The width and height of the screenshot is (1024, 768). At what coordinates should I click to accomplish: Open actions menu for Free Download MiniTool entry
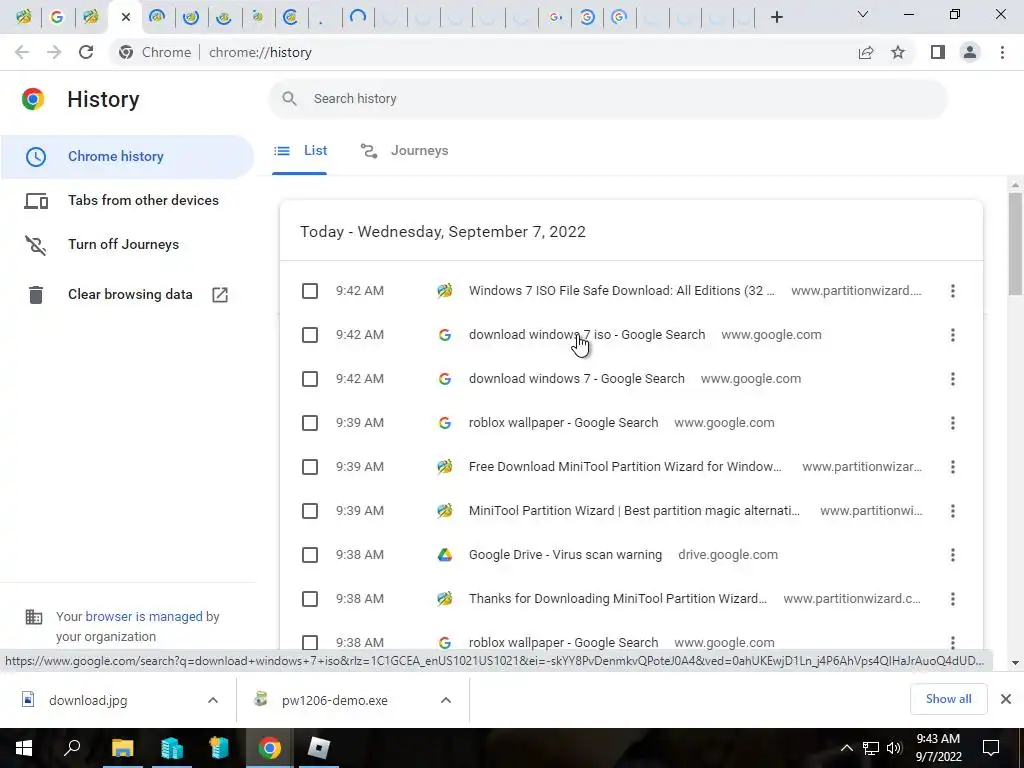pyautogui.click(x=953, y=467)
